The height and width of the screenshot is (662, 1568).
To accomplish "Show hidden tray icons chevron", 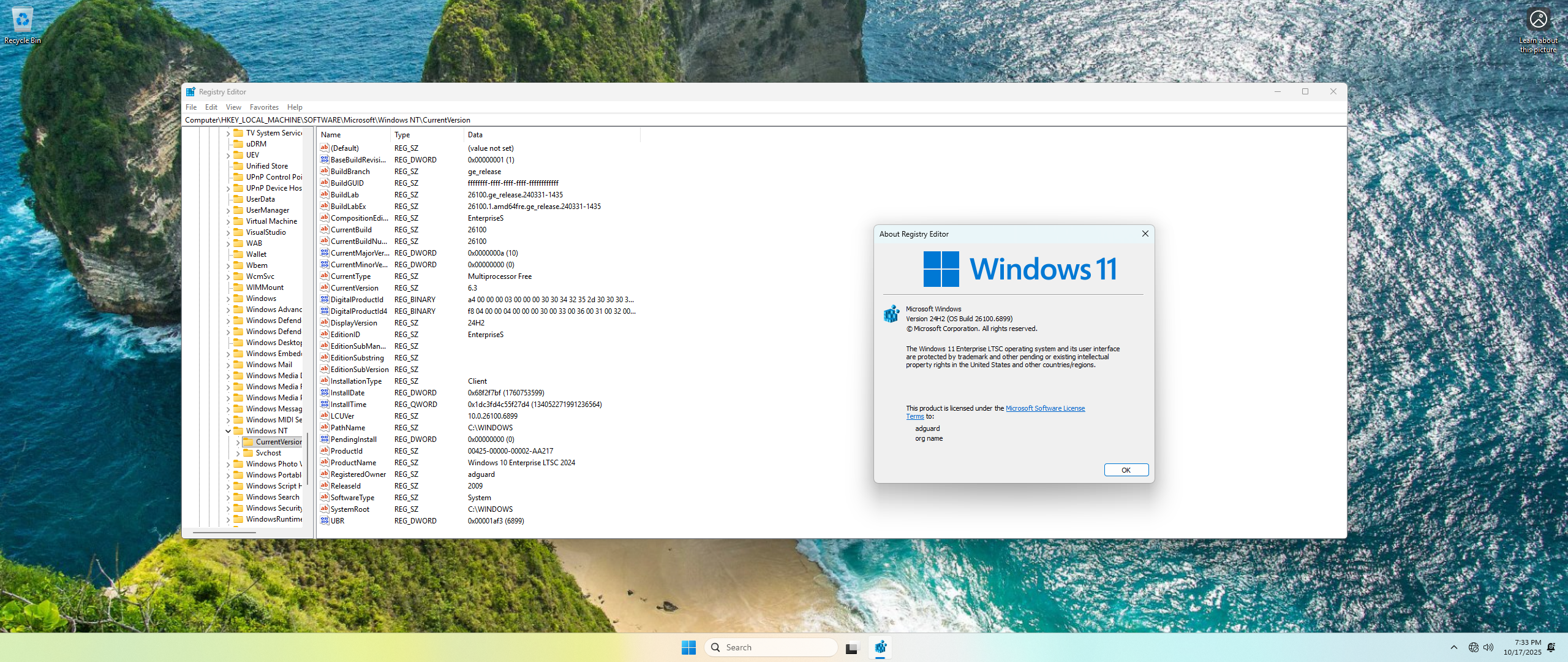I will click(x=1454, y=647).
